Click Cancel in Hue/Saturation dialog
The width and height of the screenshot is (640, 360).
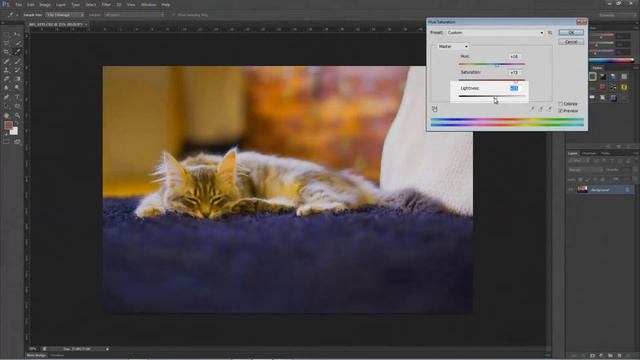click(x=571, y=42)
